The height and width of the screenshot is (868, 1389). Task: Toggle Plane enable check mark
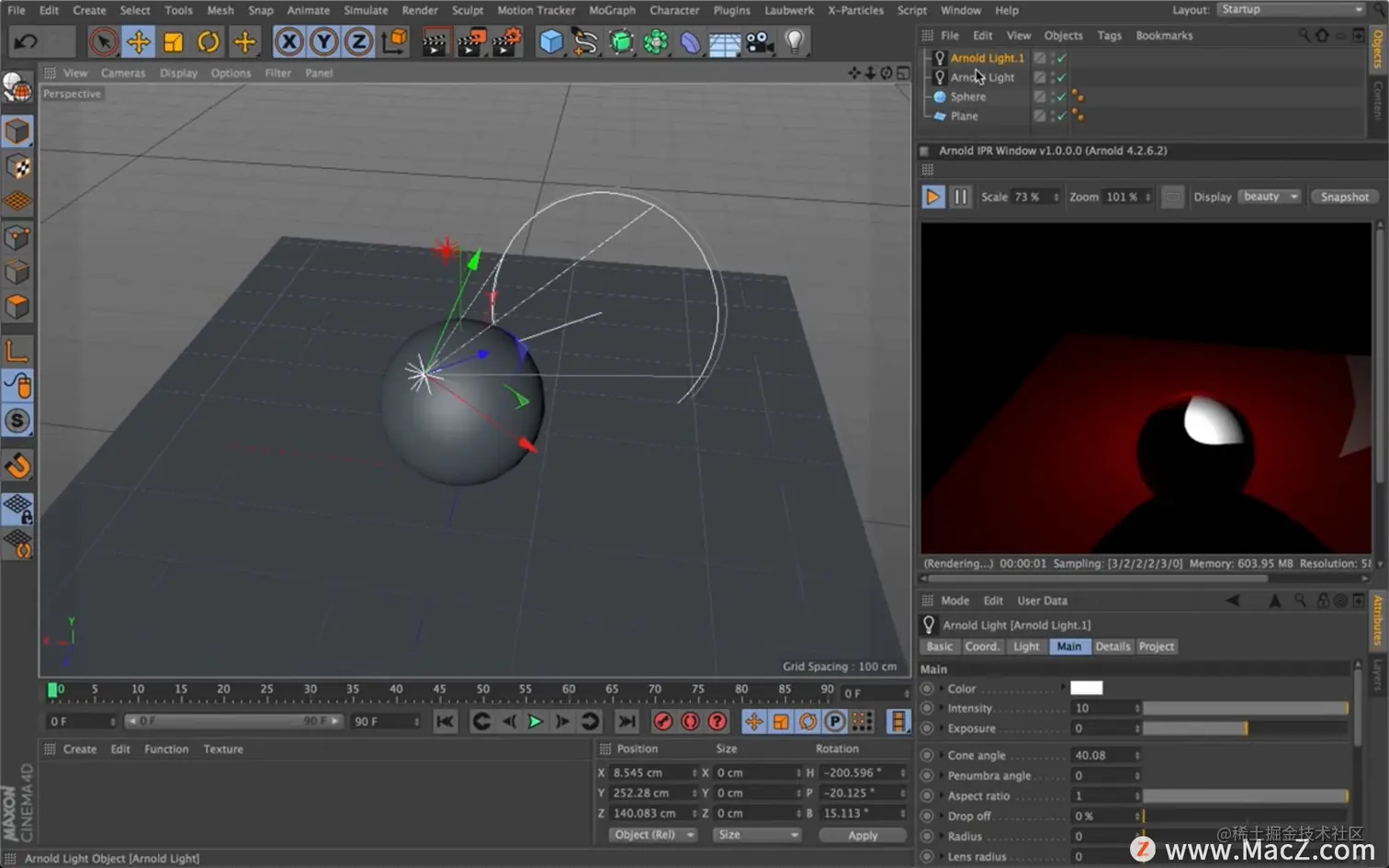1062,116
